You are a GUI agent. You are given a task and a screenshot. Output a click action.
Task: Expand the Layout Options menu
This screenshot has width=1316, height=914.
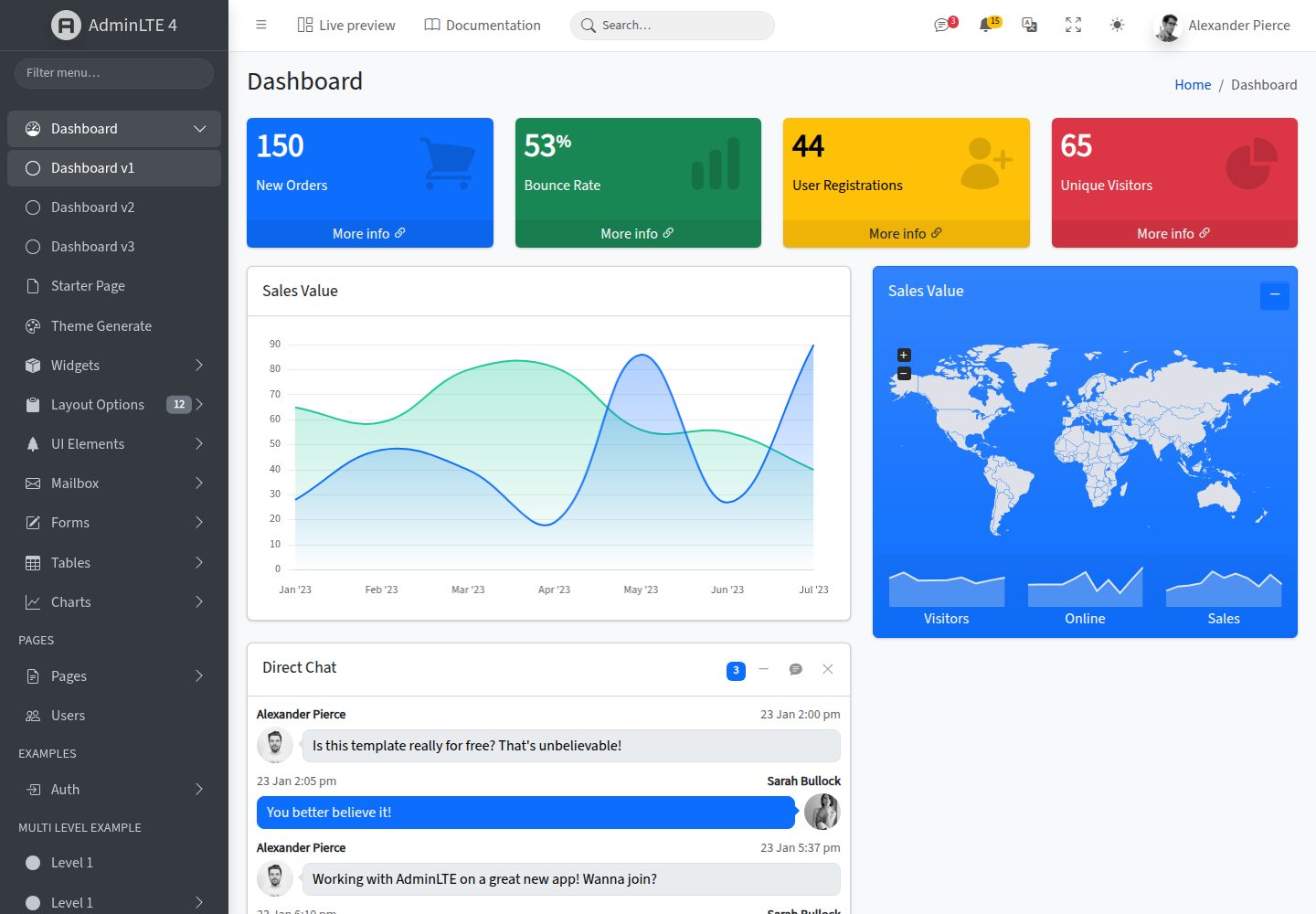(x=114, y=405)
